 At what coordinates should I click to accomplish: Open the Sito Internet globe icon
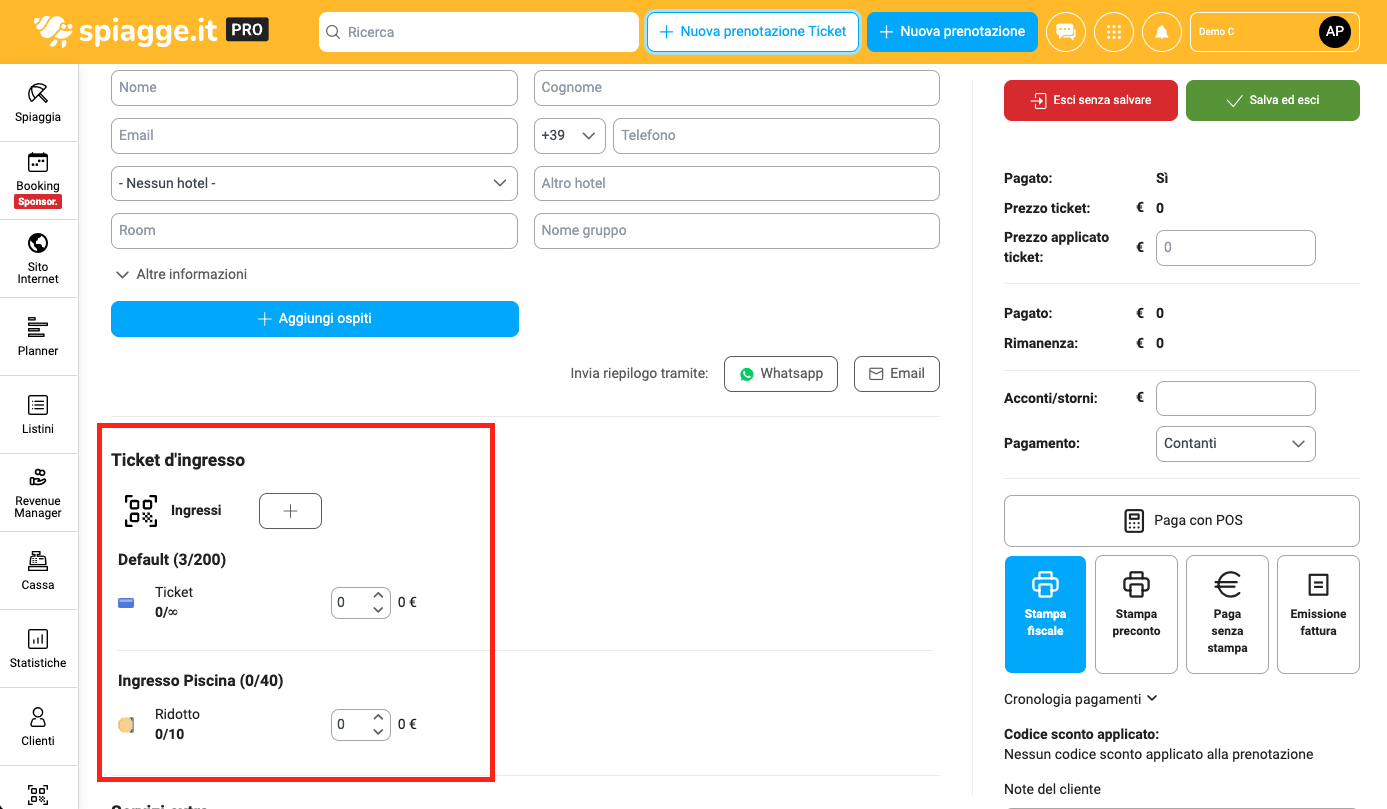coord(38,243)
